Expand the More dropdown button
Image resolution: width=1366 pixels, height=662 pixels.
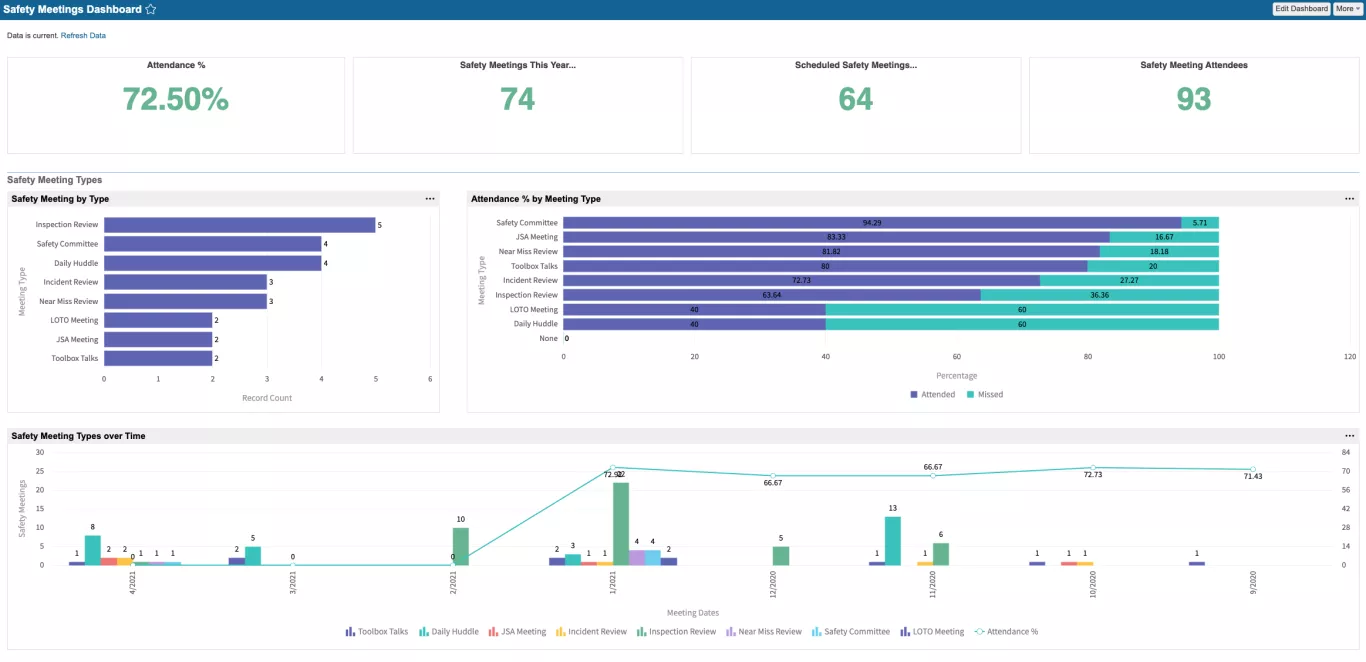1348,9
